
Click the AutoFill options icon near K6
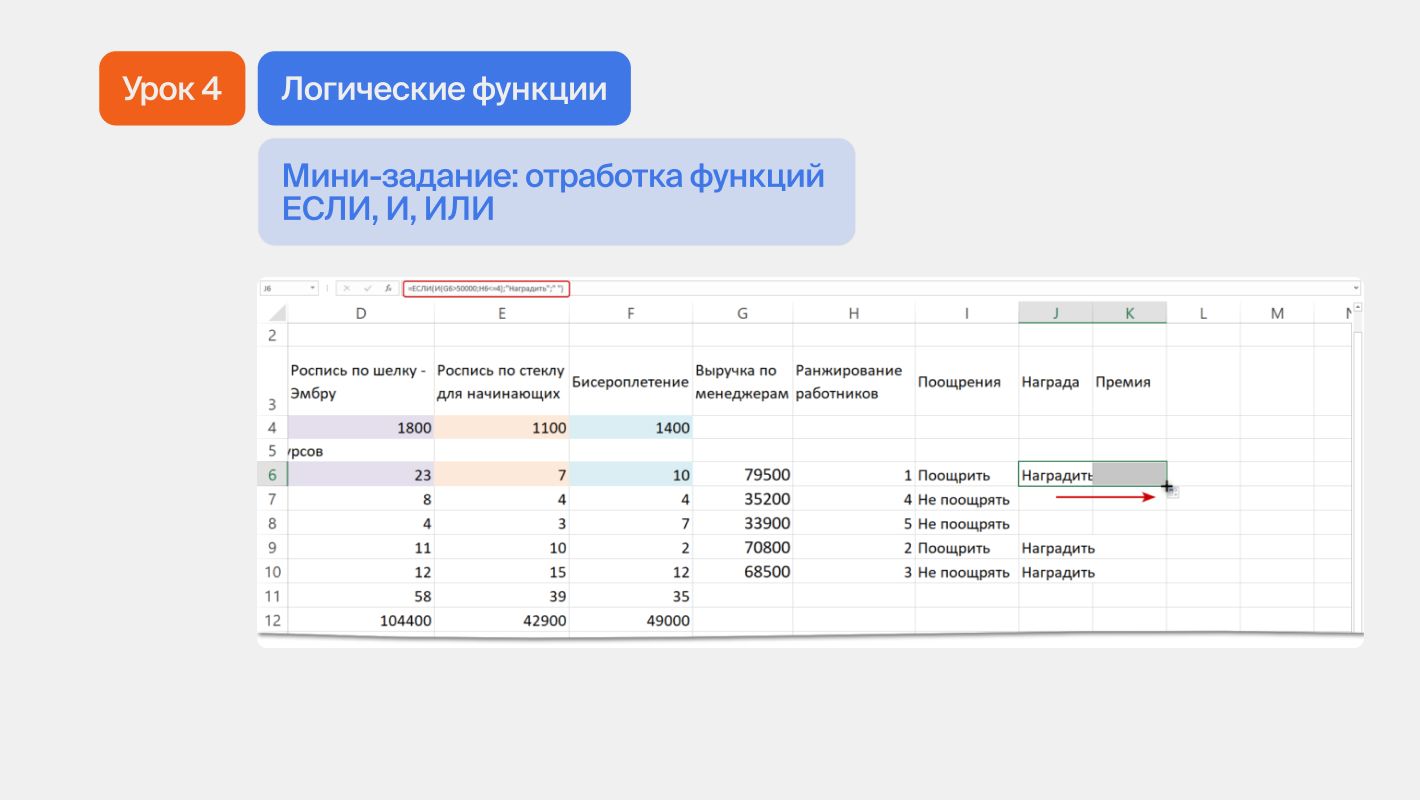coord(1174,492)
